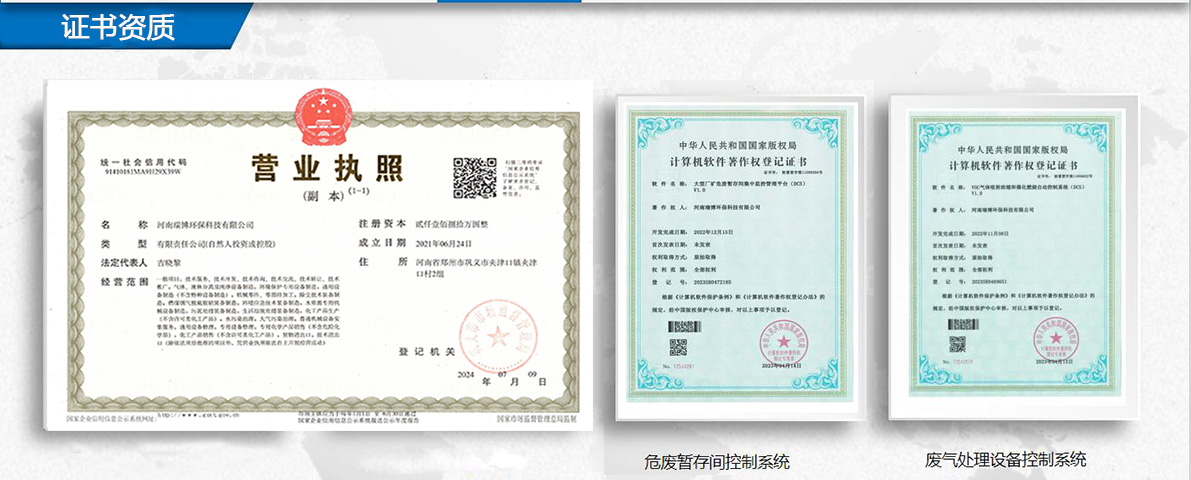Screen dimensions: 1191x480
Task: Click the barcode on the 废气处理 certificate
Action: point(962,324)
